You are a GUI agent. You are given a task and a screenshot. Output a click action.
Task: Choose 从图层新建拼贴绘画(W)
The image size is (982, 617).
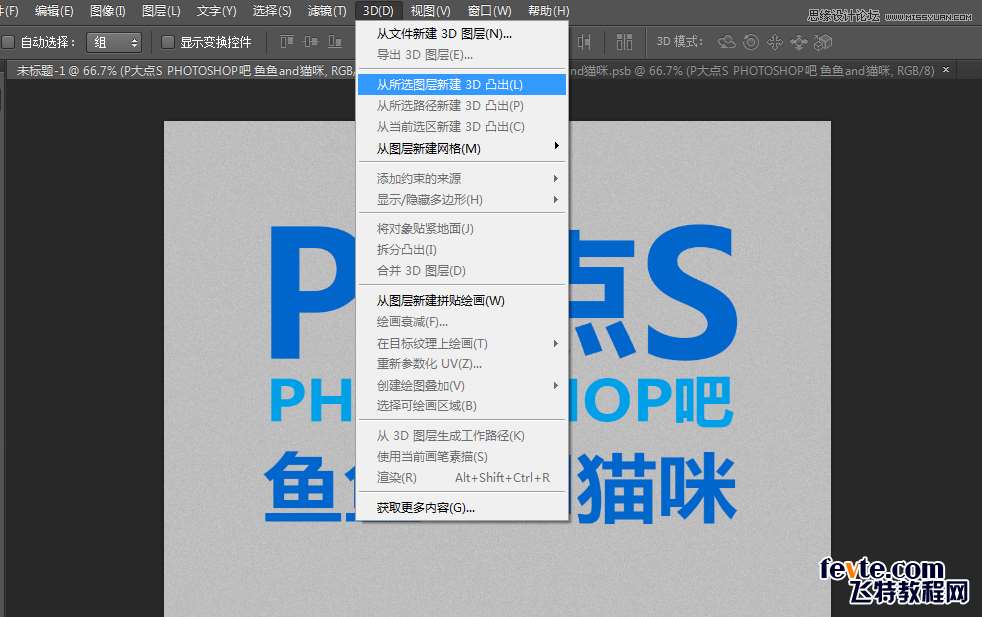462,301
